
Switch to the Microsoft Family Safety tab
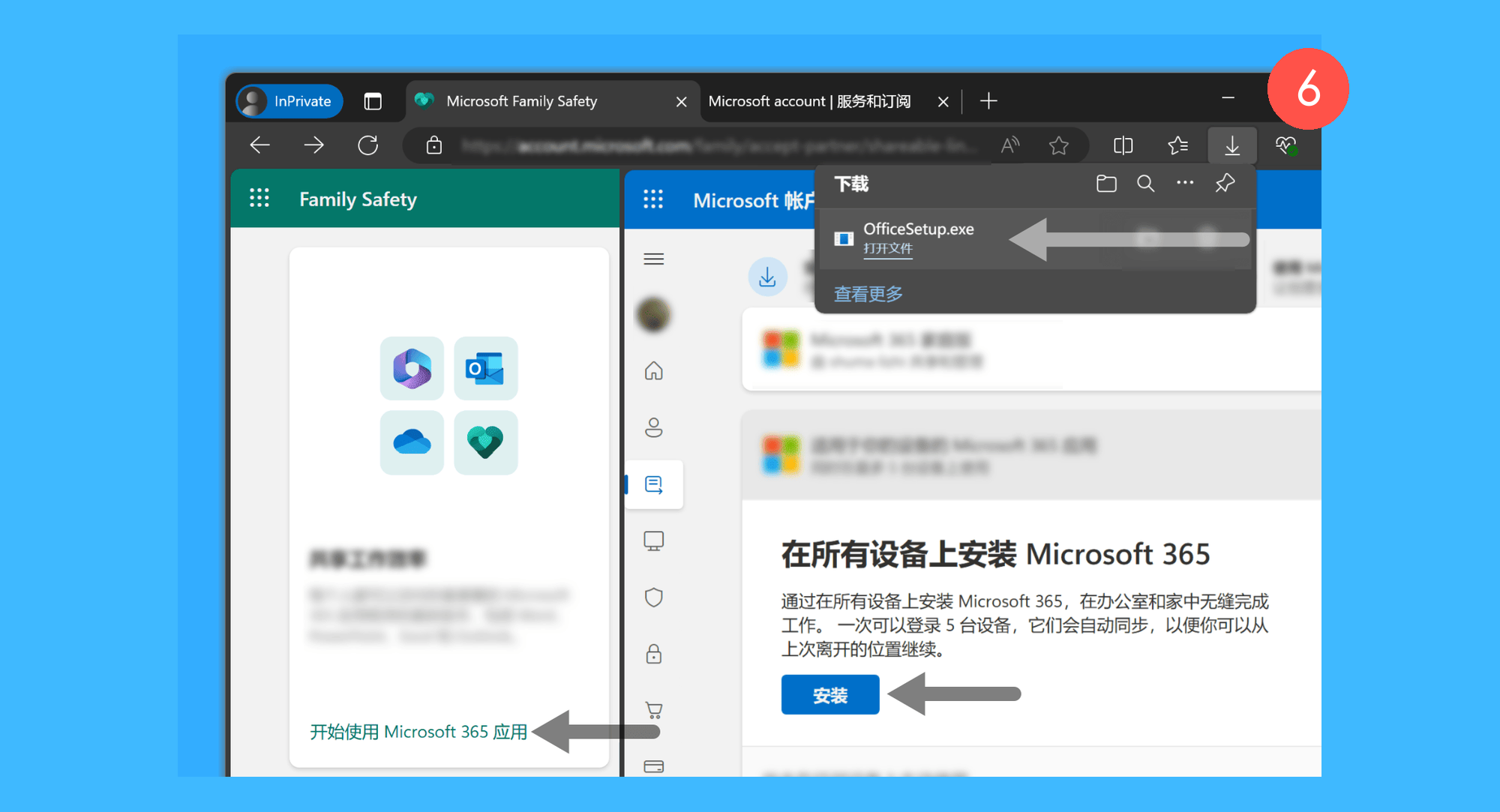click(x=552, y=101)
